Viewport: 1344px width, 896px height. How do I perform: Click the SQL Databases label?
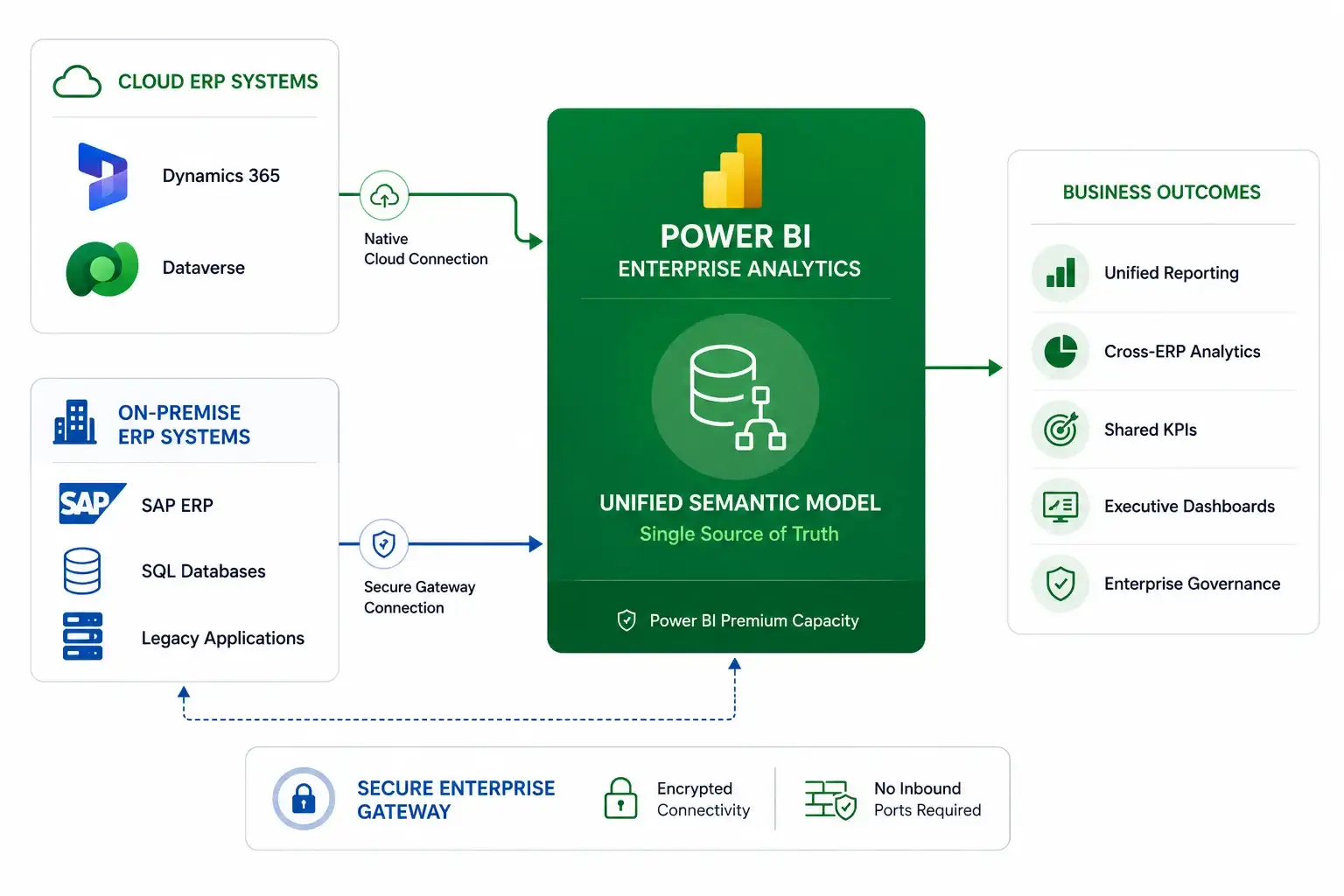[204, 571]
